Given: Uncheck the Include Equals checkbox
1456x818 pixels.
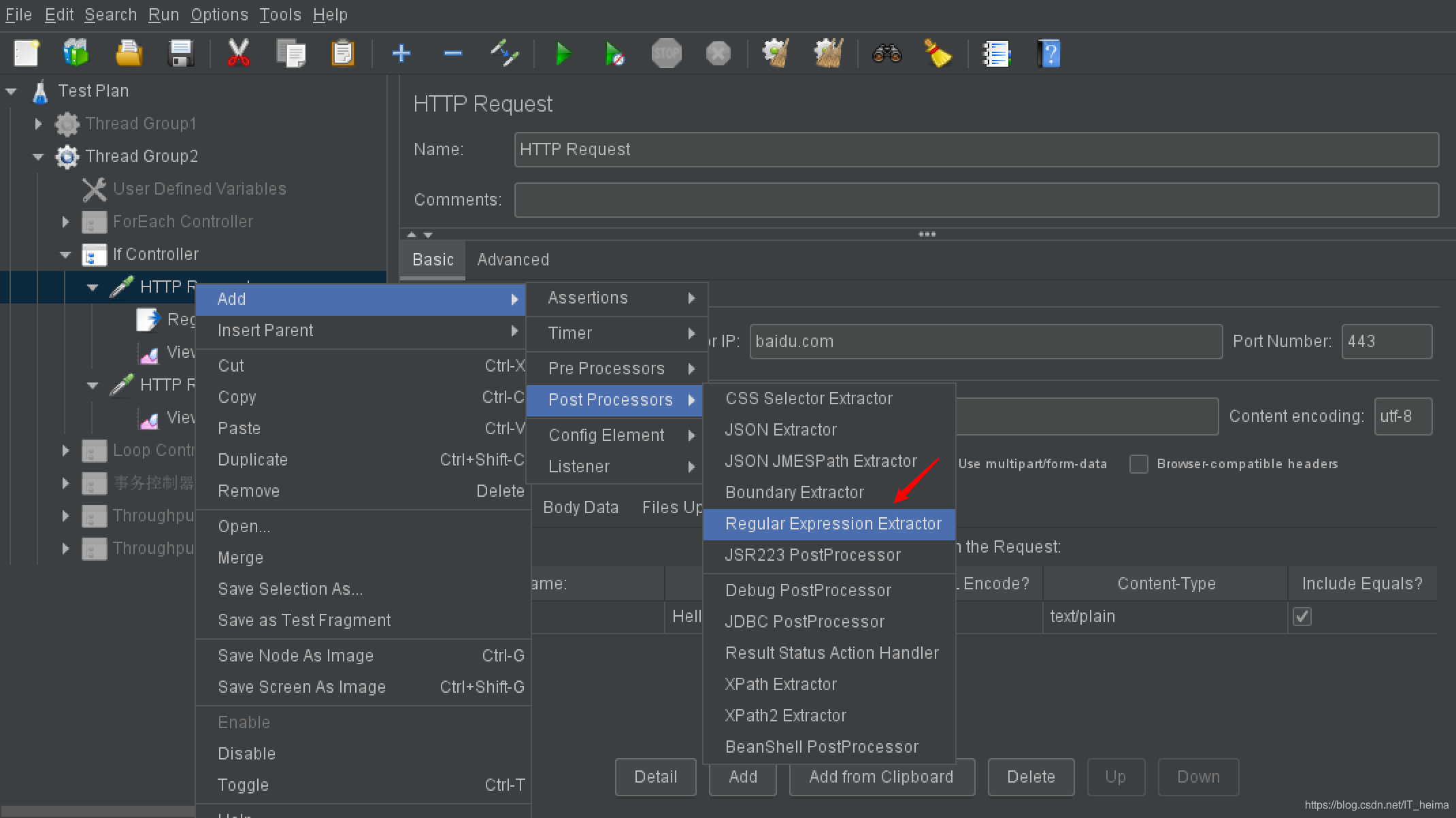Looking at the screenshot, I should [1302, 617].
